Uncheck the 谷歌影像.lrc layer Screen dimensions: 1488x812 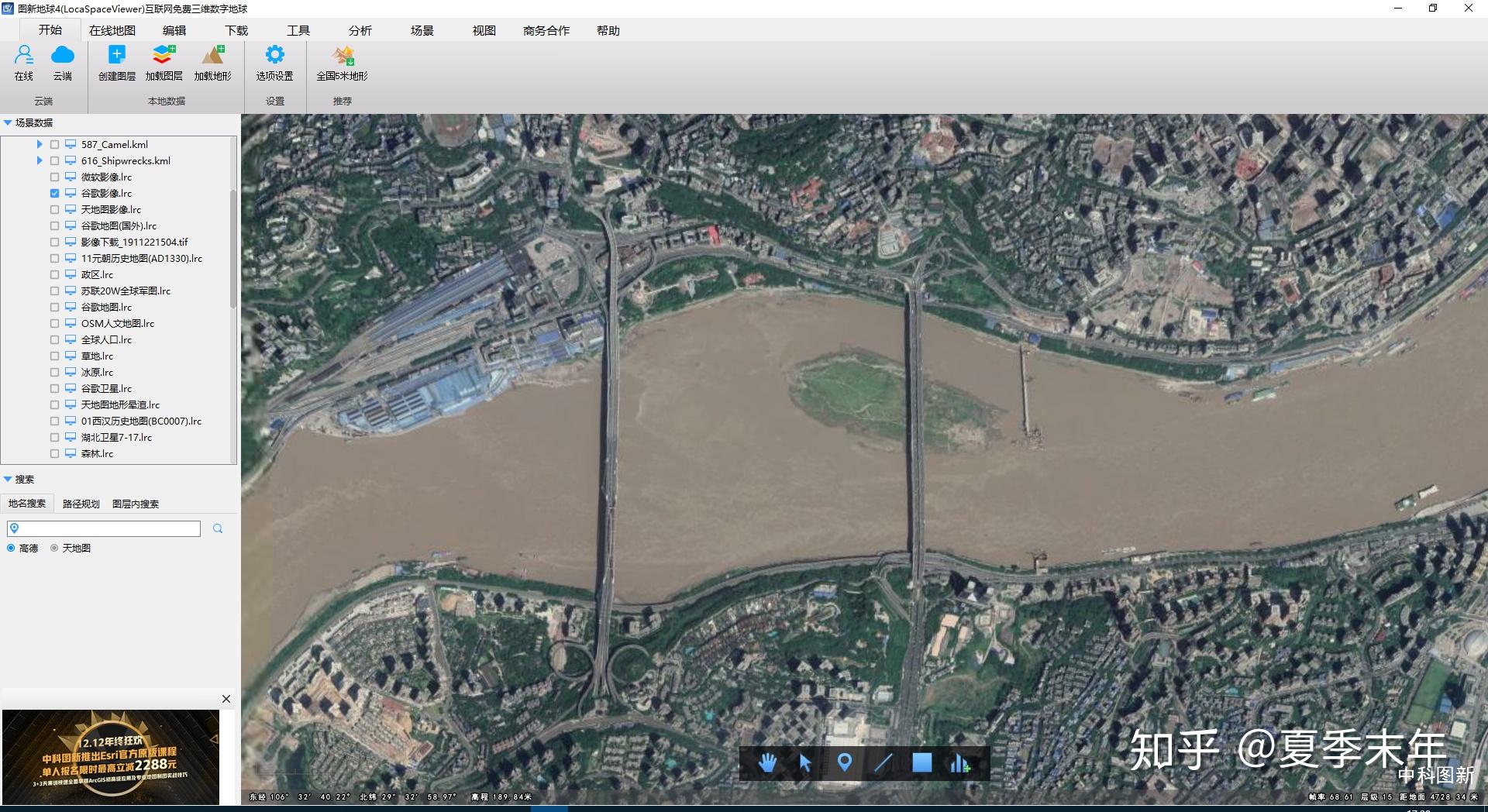tap(54, 193)
